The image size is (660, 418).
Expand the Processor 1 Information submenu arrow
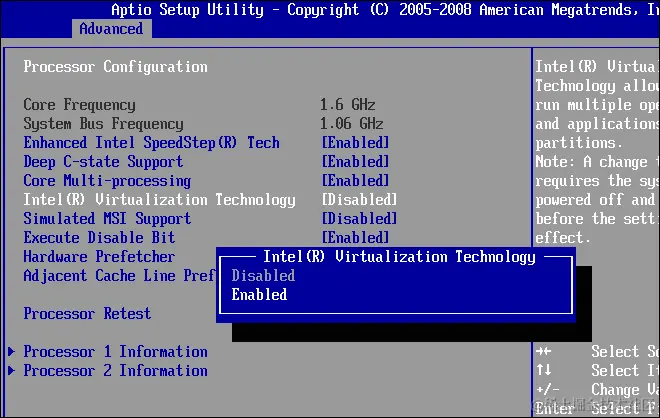[x=12, y=351]
